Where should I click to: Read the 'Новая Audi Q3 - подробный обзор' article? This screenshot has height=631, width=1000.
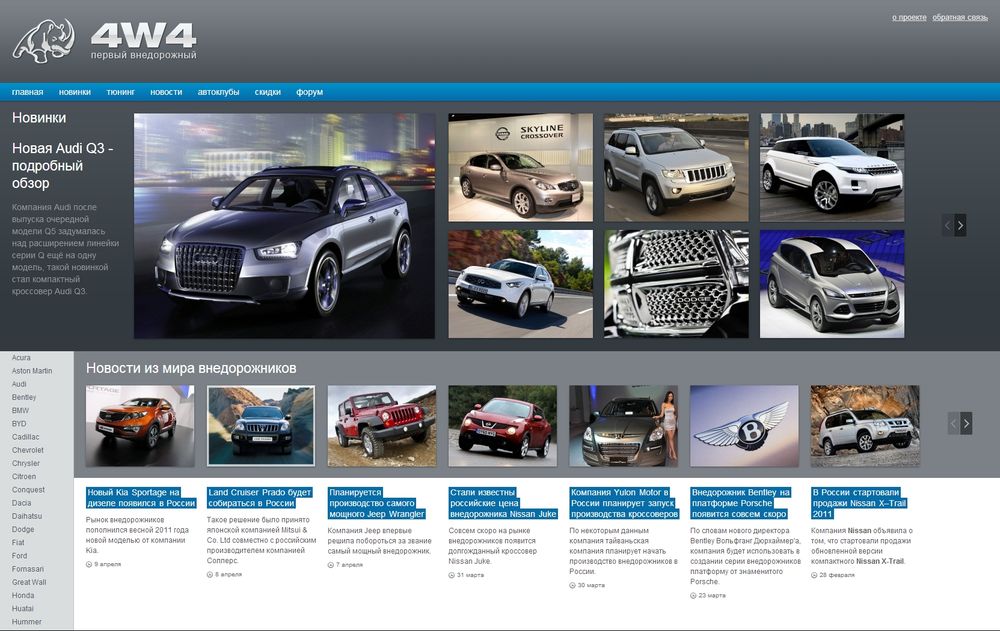tap(62, 166)
